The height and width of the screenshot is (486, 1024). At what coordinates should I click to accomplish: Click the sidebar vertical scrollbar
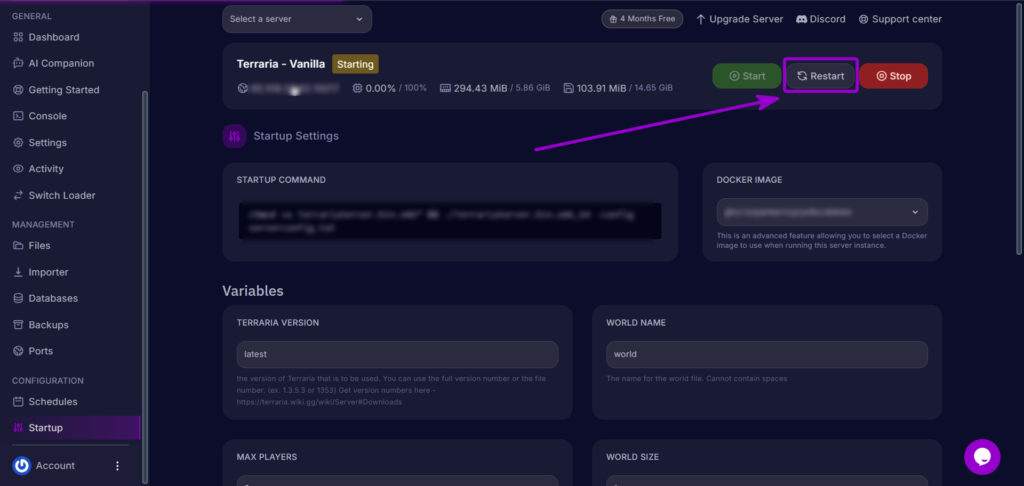click(x=145, y=287)
